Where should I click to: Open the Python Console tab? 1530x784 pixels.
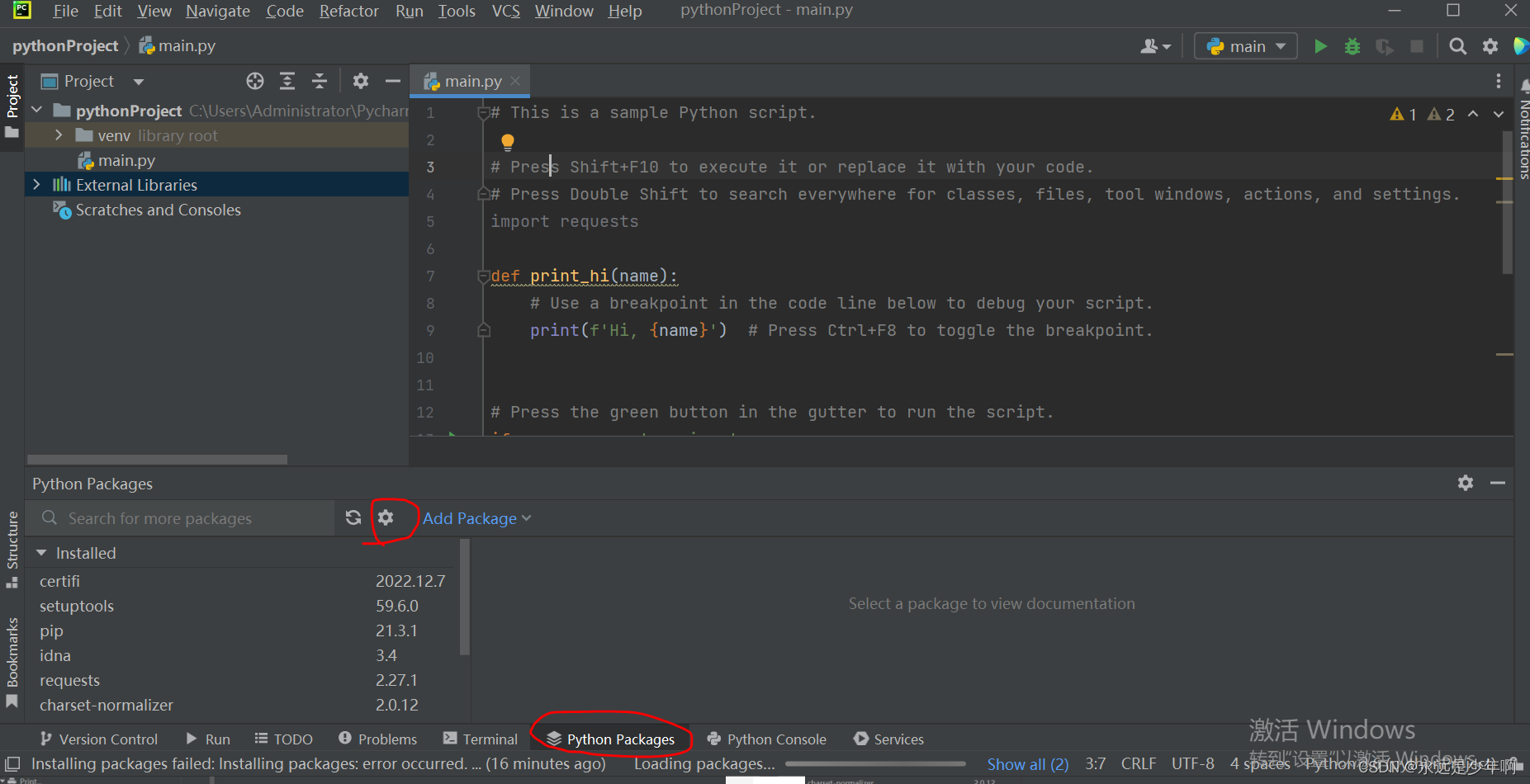tap(767, 739)
